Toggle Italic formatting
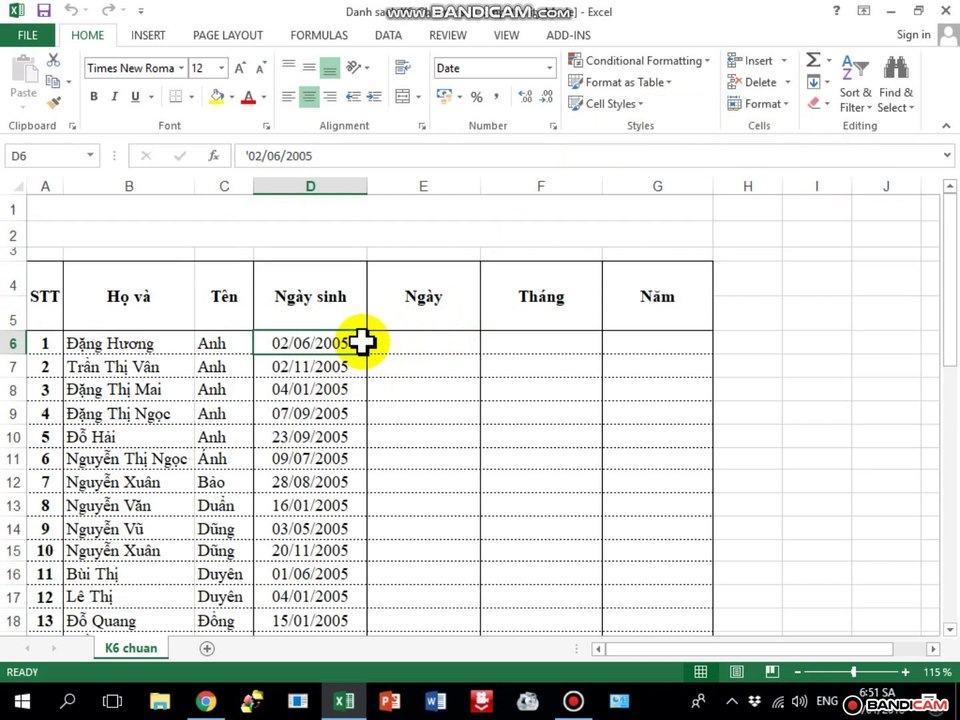 tap(114, 96)
